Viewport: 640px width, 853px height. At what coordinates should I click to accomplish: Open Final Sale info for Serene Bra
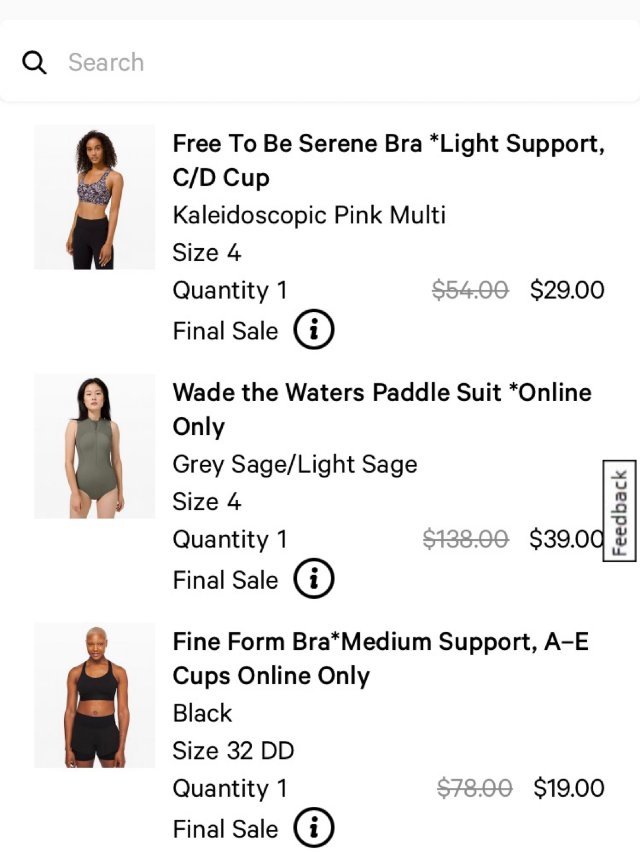pos(313,330)
